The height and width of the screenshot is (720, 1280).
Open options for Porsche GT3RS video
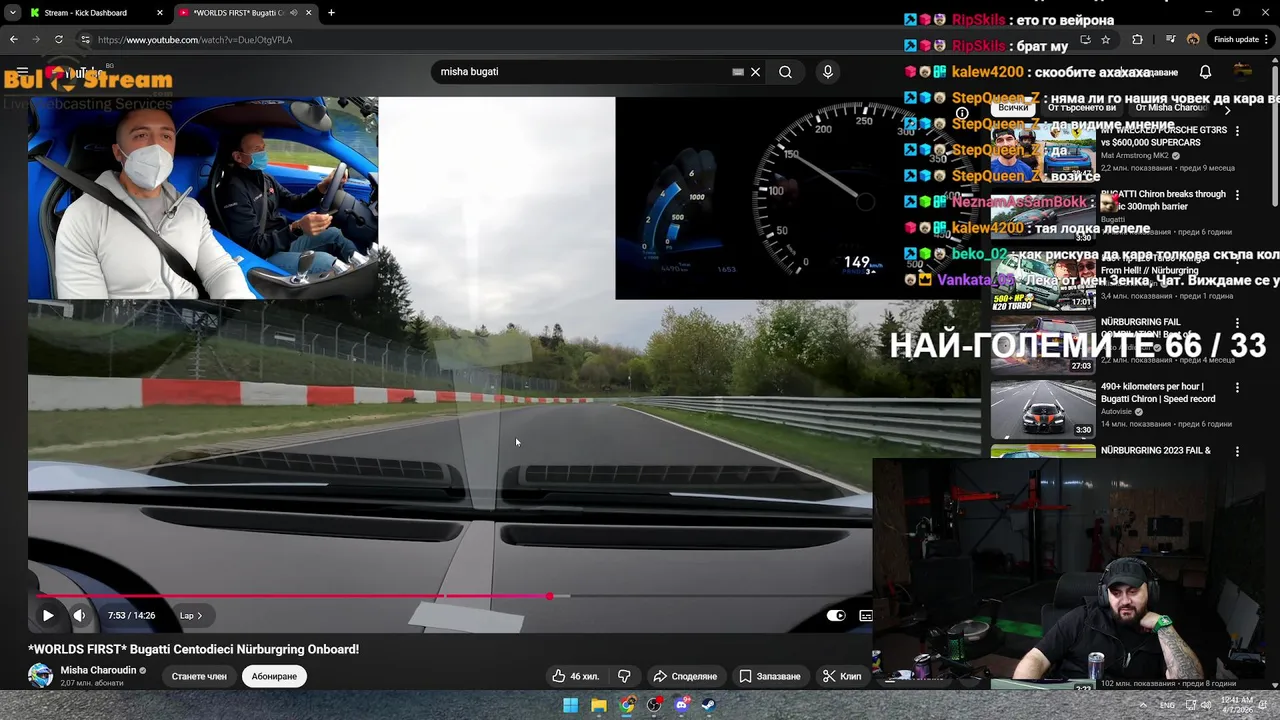(x=1237, y=131)
